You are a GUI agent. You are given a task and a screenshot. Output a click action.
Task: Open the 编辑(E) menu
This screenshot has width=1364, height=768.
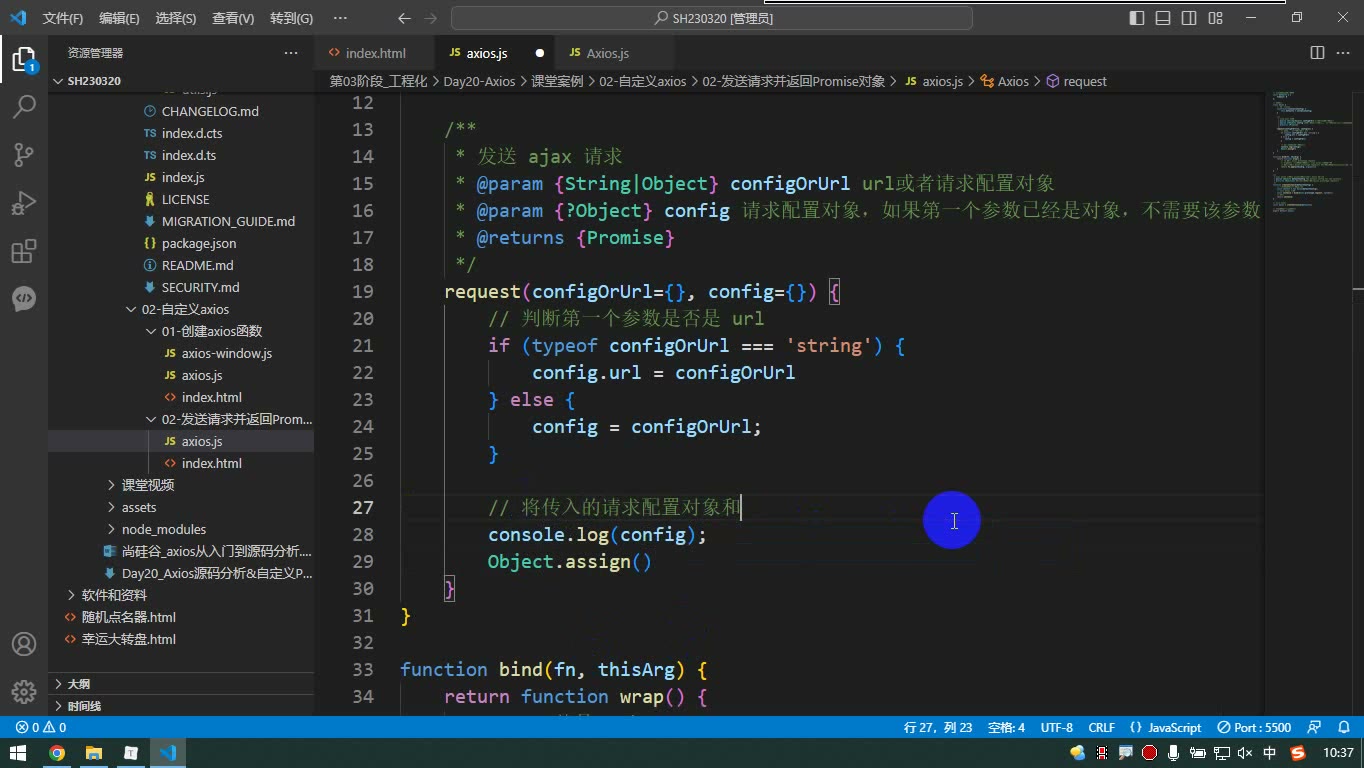[120, 18]
